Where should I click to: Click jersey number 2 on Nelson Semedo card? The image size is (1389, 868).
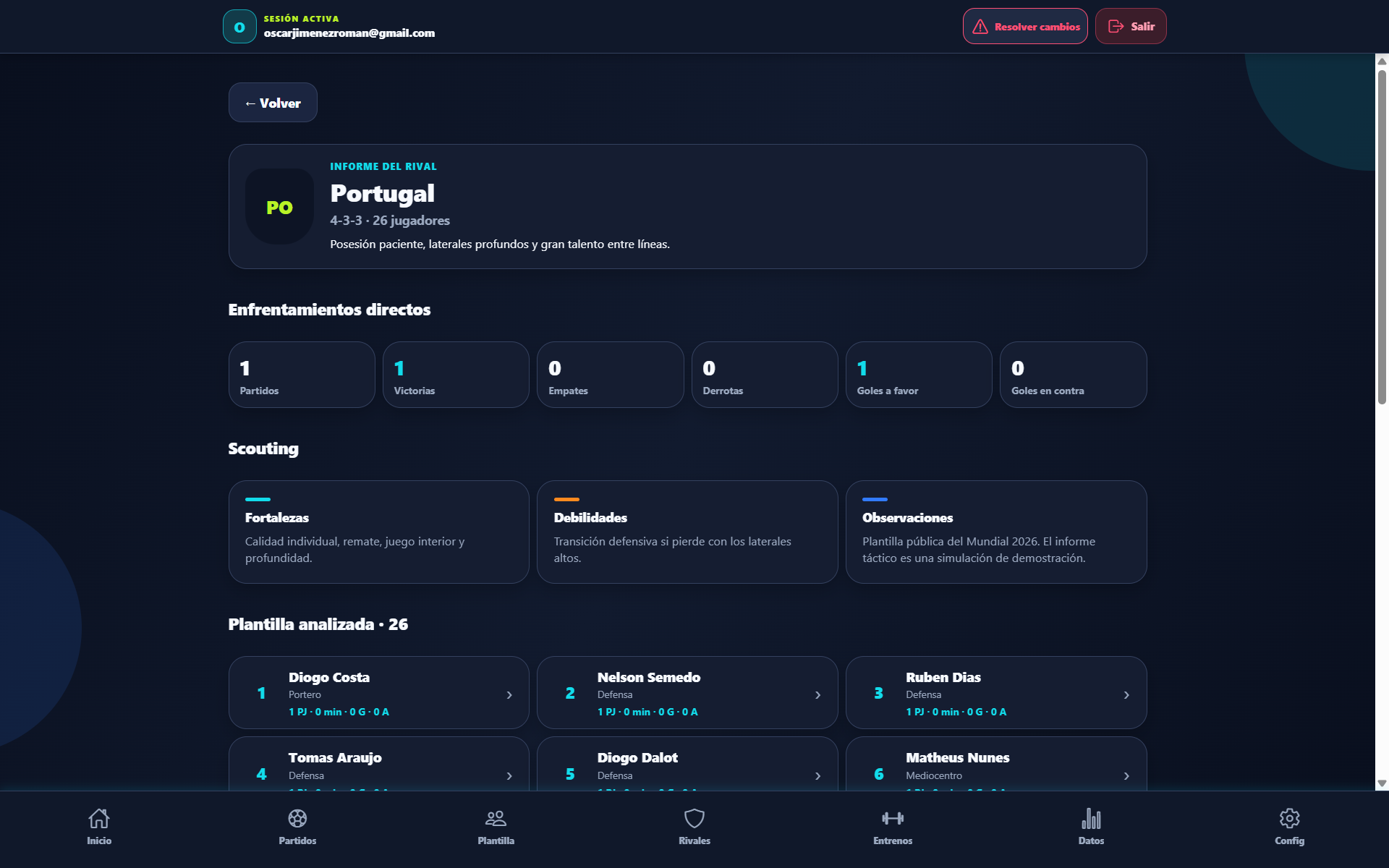(570, 693)
